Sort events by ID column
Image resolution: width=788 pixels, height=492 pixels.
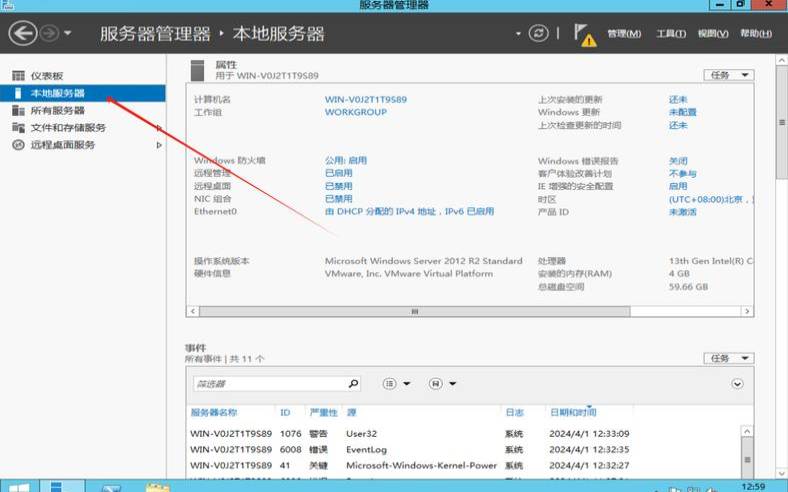[285, 413]
